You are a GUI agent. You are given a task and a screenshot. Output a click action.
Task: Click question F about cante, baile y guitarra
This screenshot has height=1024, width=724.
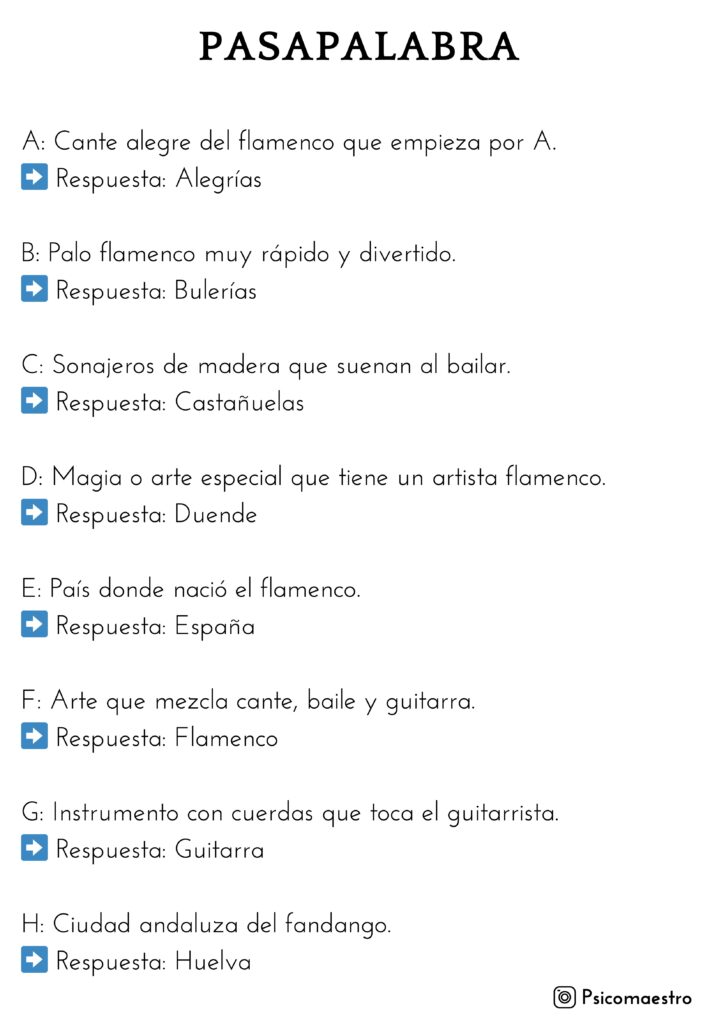point(248,702)
